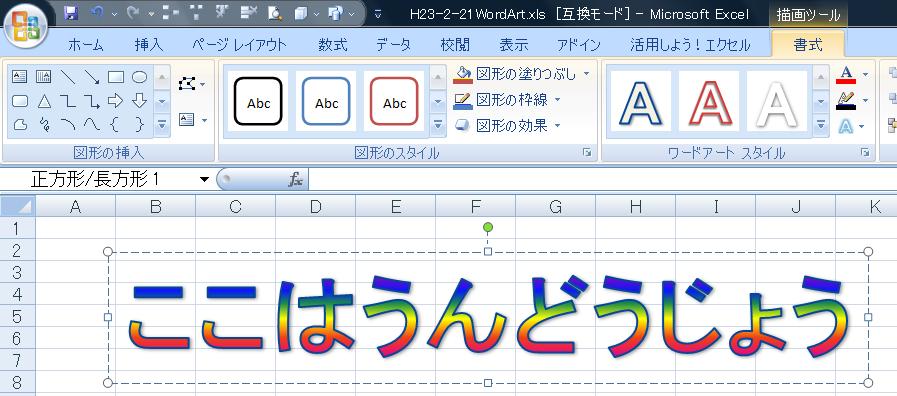Open the Edit Shape points menu
897x396 pixels.
pyautogui.click(x=192, y=84)
